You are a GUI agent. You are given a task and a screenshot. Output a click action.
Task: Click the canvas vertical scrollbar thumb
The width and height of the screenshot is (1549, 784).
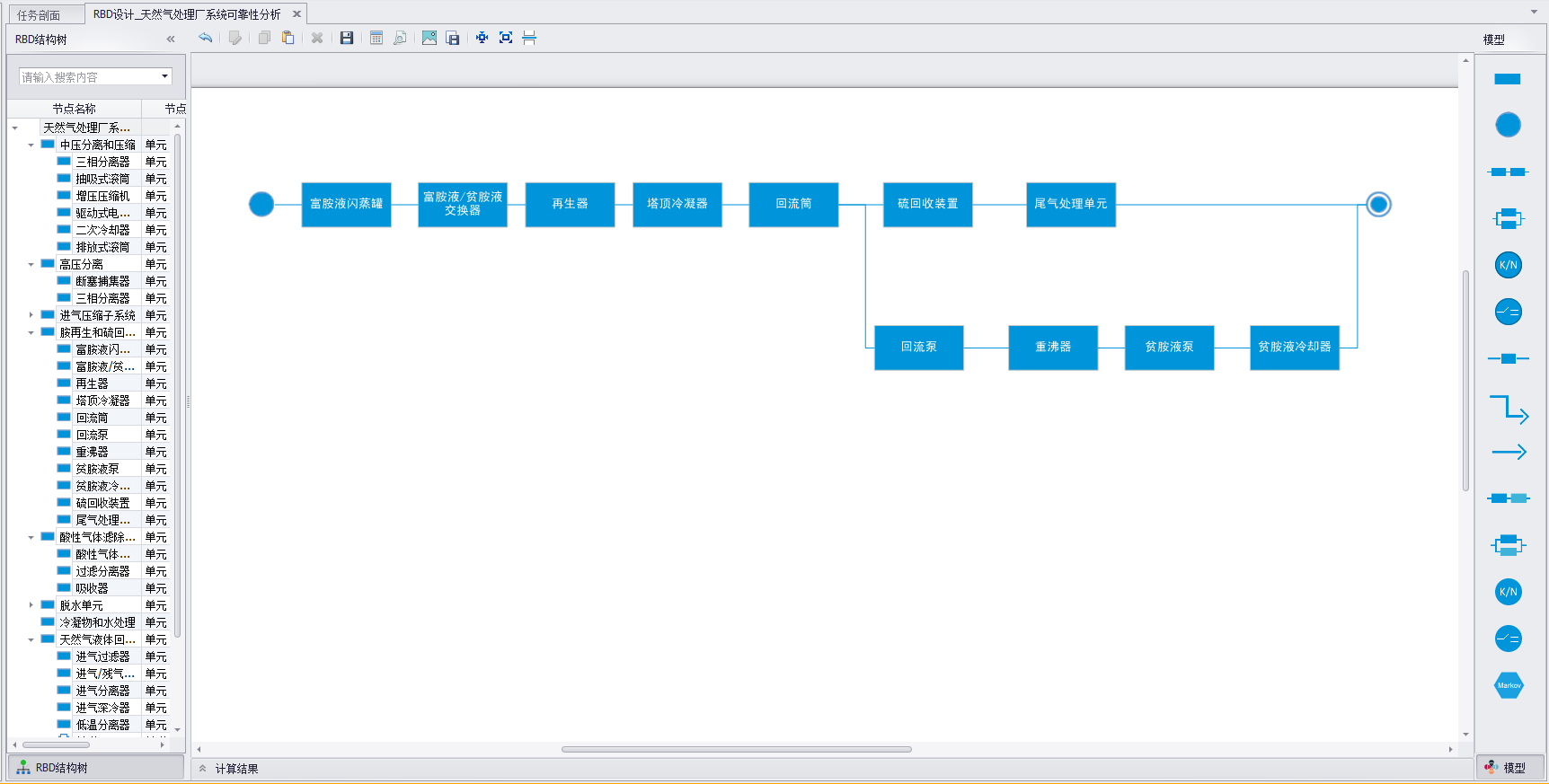pyautogui.click(x=1466, y=380)
